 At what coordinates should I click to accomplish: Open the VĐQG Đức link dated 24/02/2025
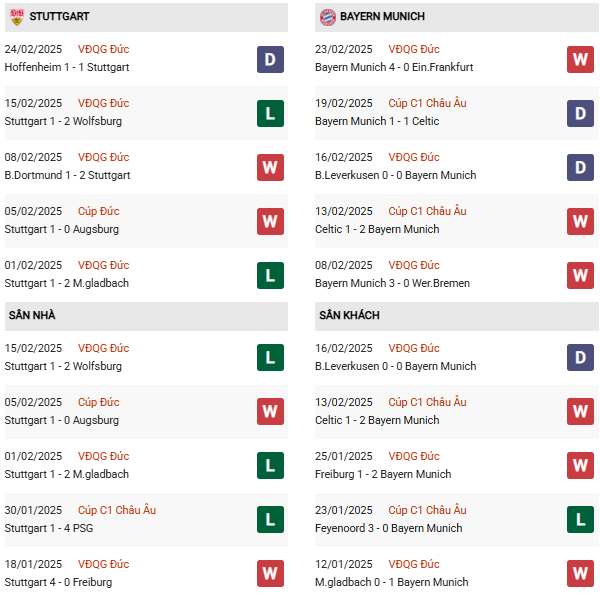click(x=104, y=49)
